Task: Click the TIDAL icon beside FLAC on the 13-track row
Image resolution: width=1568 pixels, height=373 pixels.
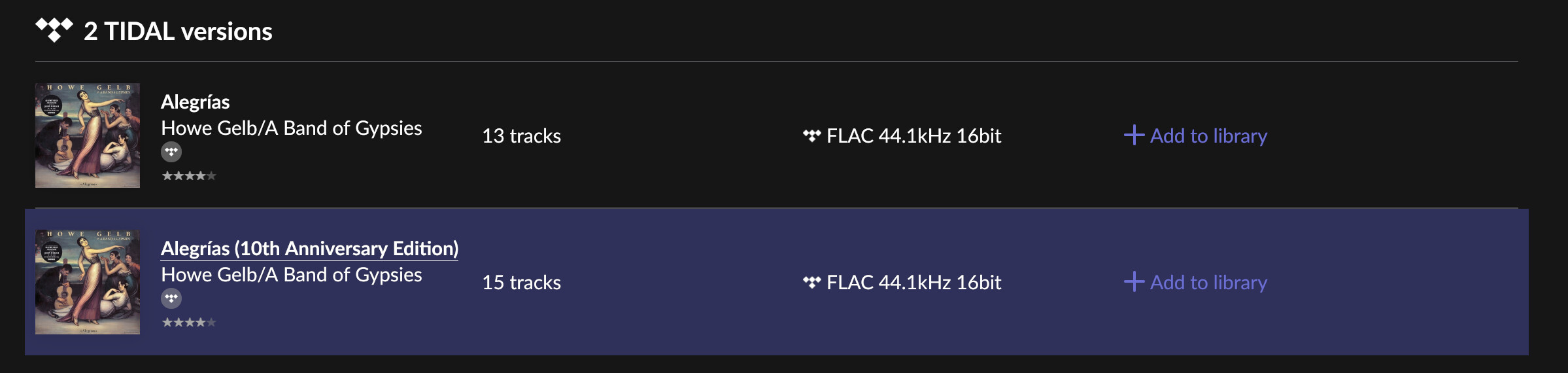Action: pos(811,135)
